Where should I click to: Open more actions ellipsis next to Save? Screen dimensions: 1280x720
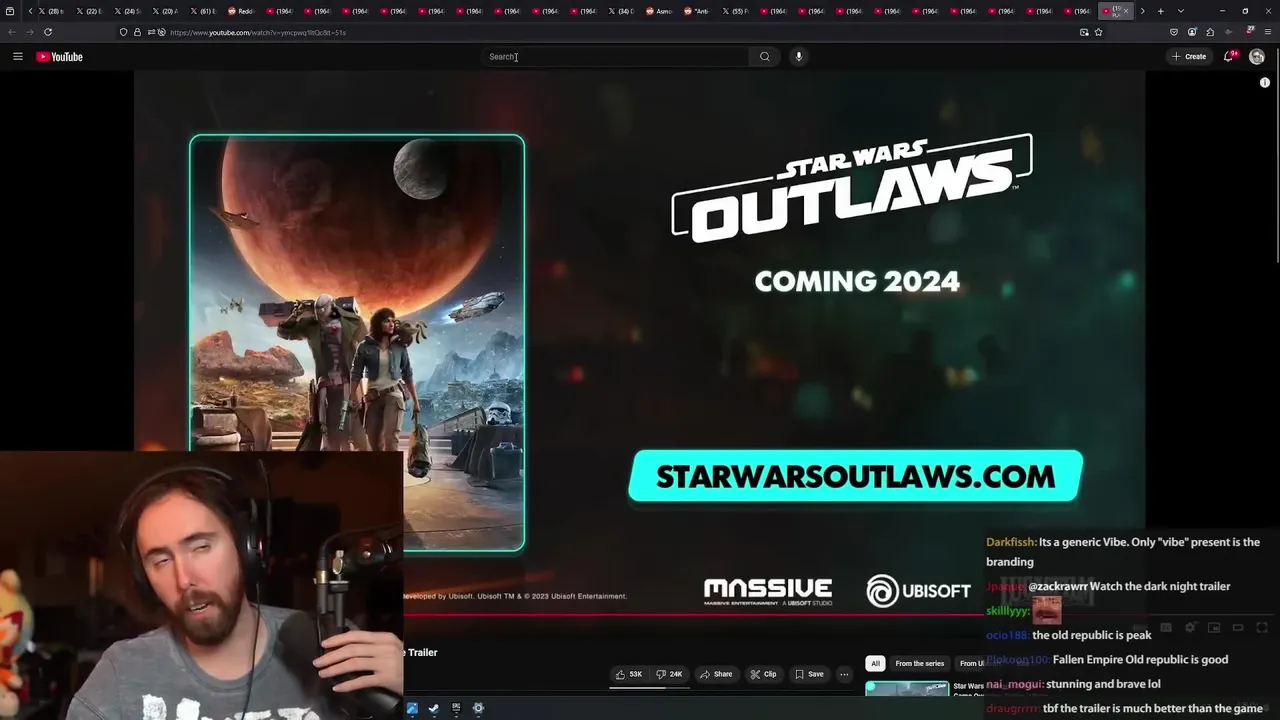pos(844,674)
